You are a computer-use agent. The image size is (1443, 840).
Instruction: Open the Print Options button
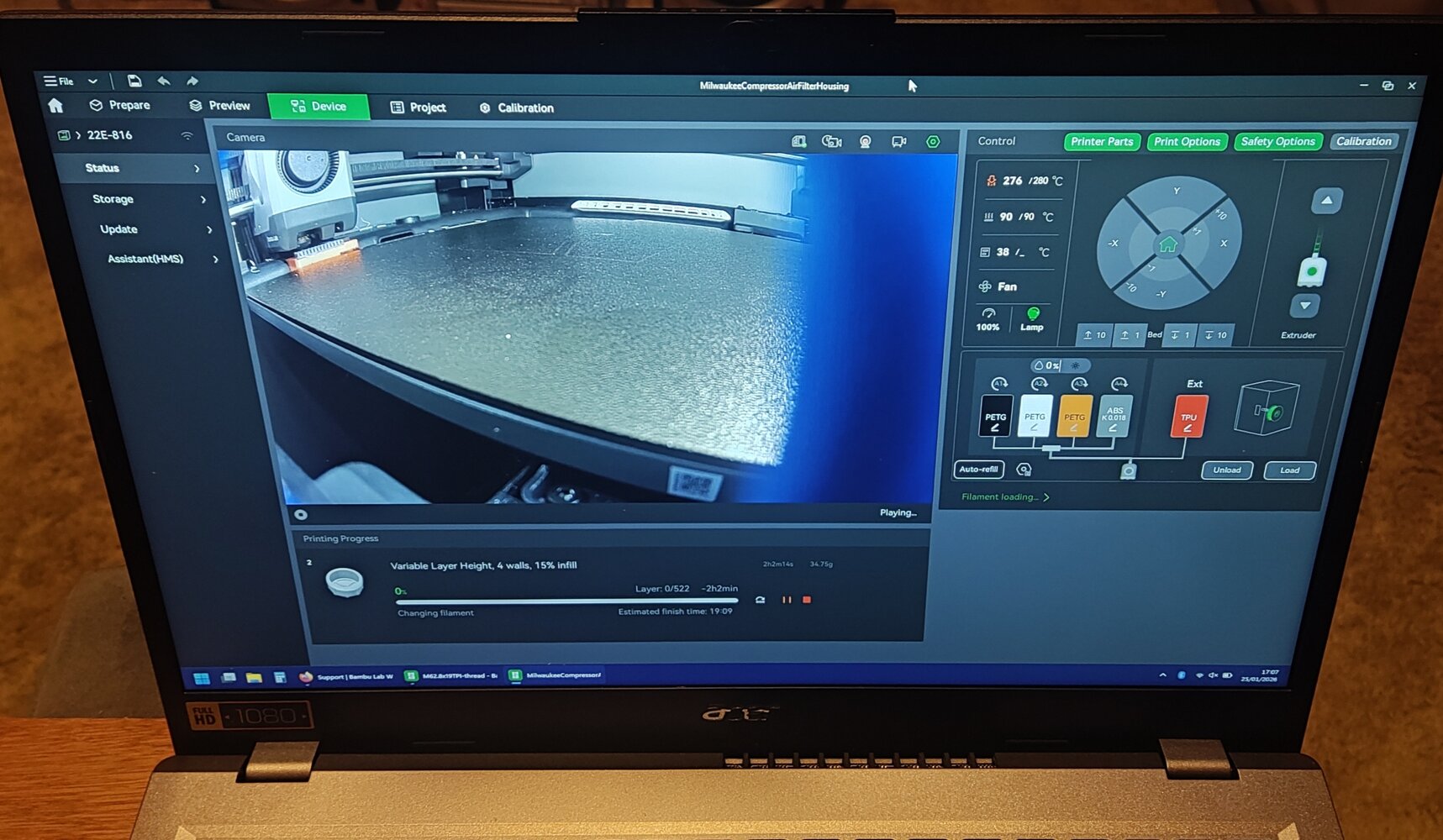point(1187,141)
